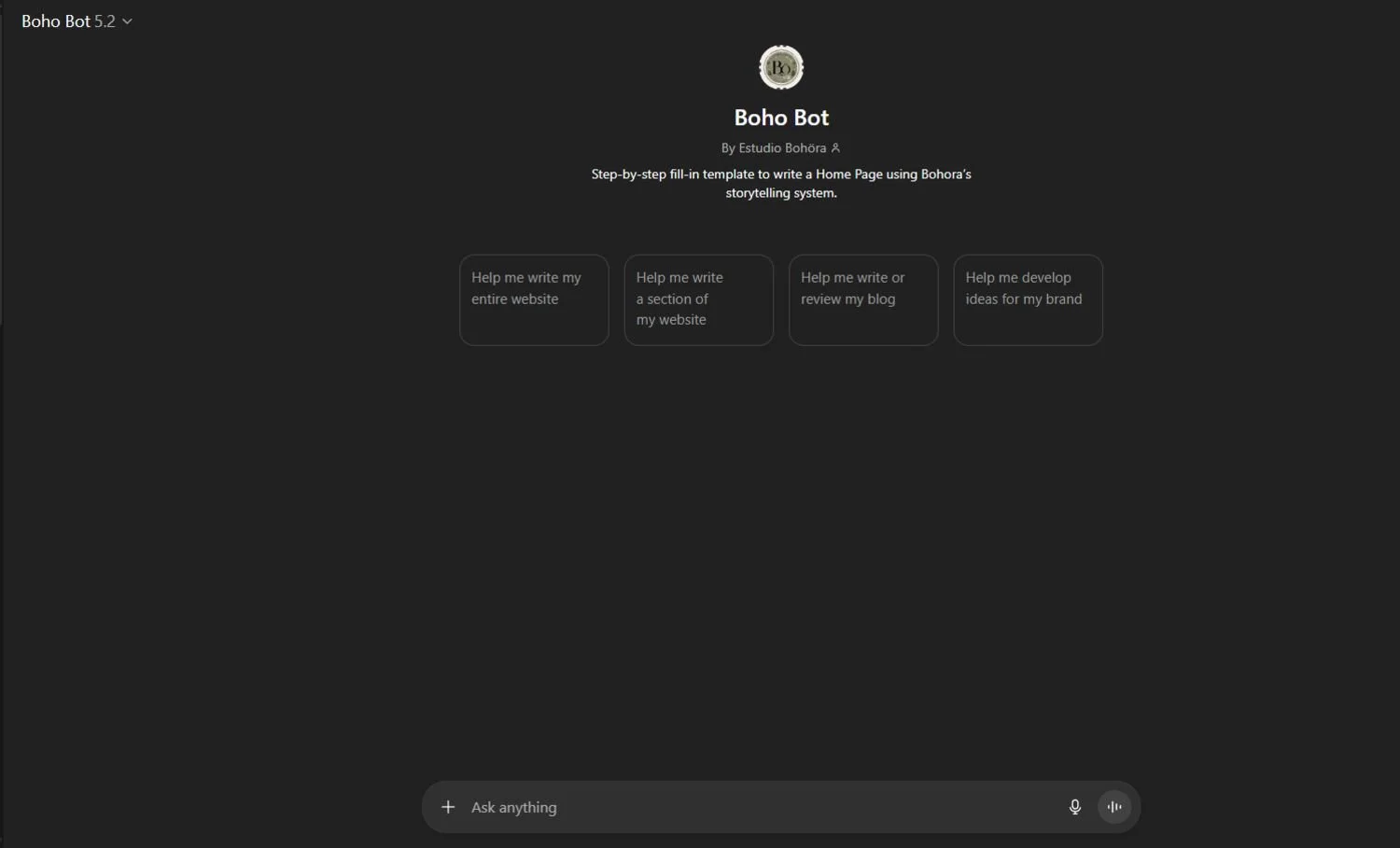Click the Bo seal logo above the title
This screenshot has width=1400, height=848.
point(780,66)
